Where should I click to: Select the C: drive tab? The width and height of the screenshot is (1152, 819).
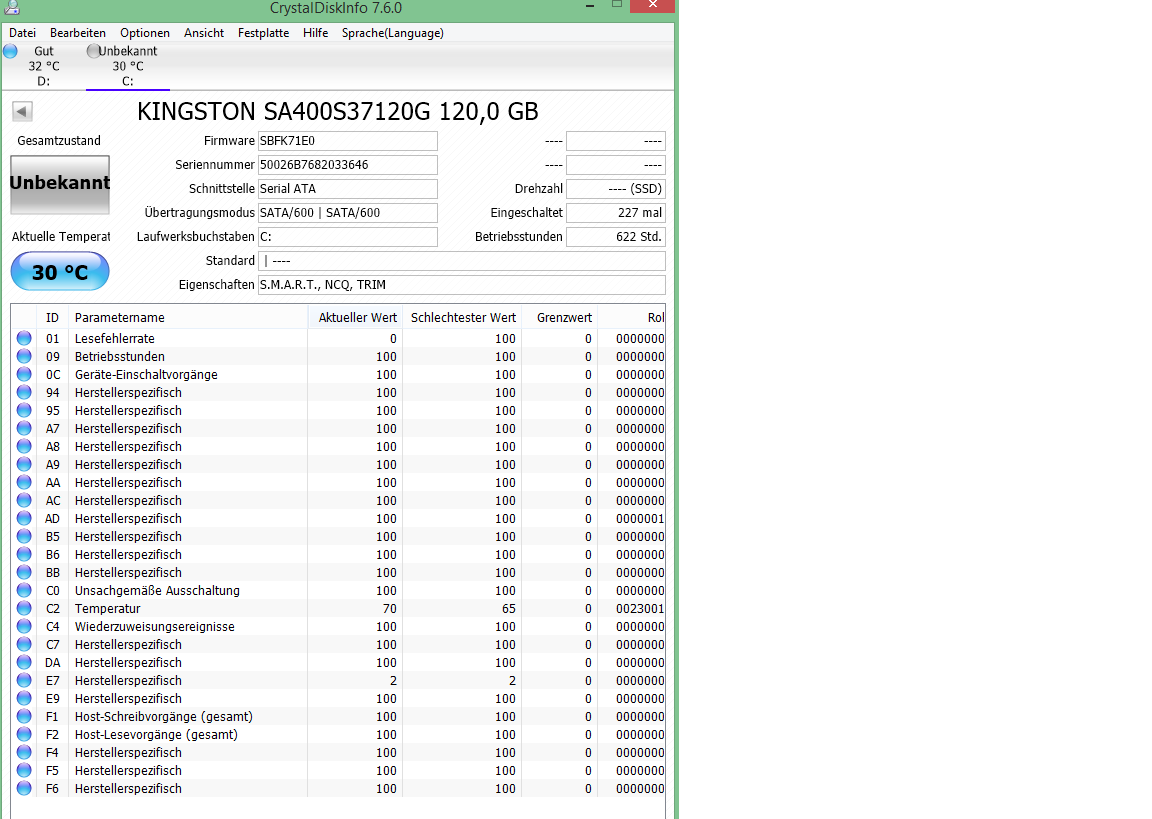click(128, 66)
